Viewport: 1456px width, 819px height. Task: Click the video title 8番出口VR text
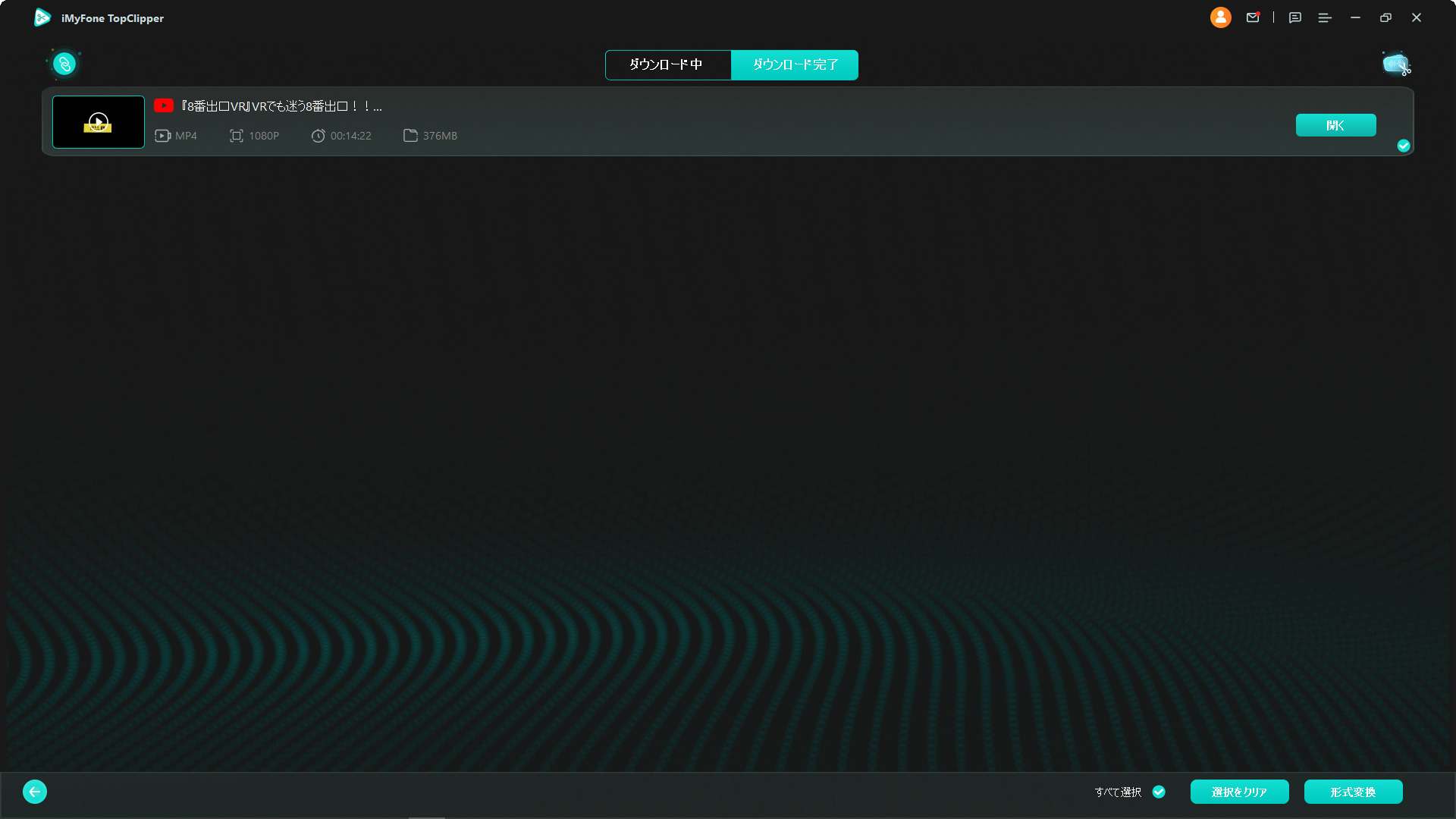(281, 106)
